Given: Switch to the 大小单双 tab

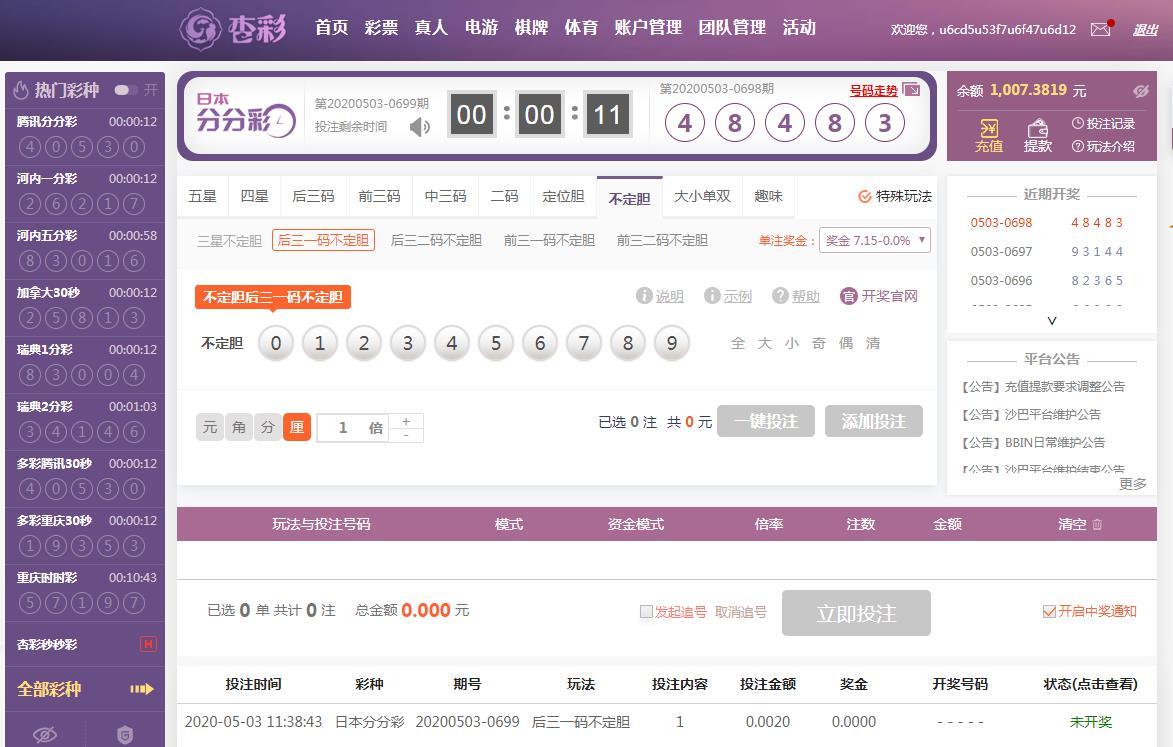Looking at the screenshot, I should pyautogui.click(x=702, y=197).
